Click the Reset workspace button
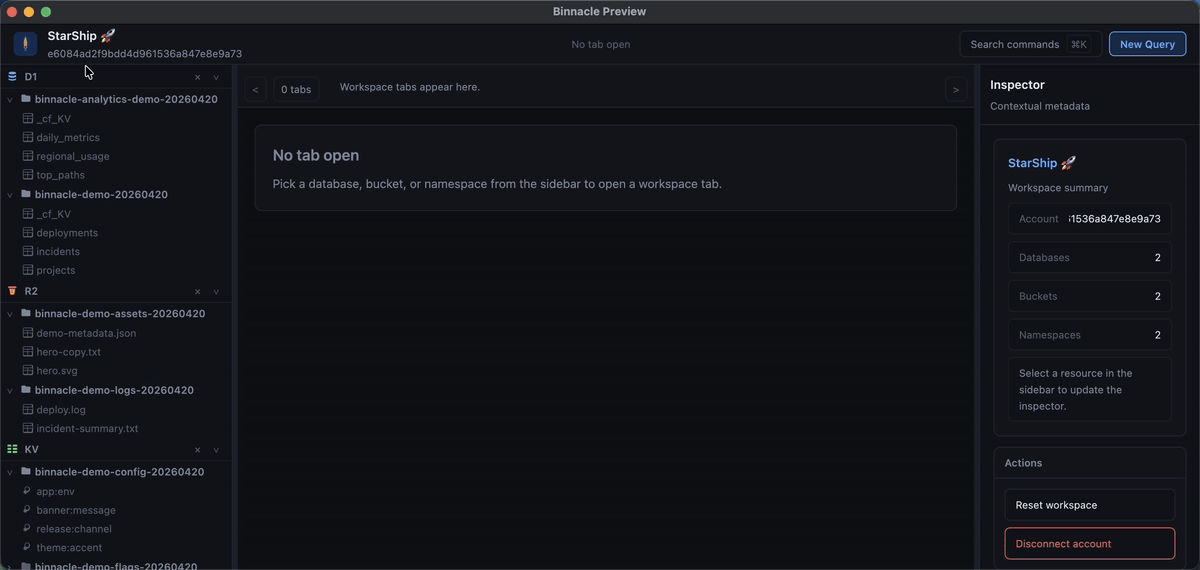1200x570 pixels. pos(1089,505)
